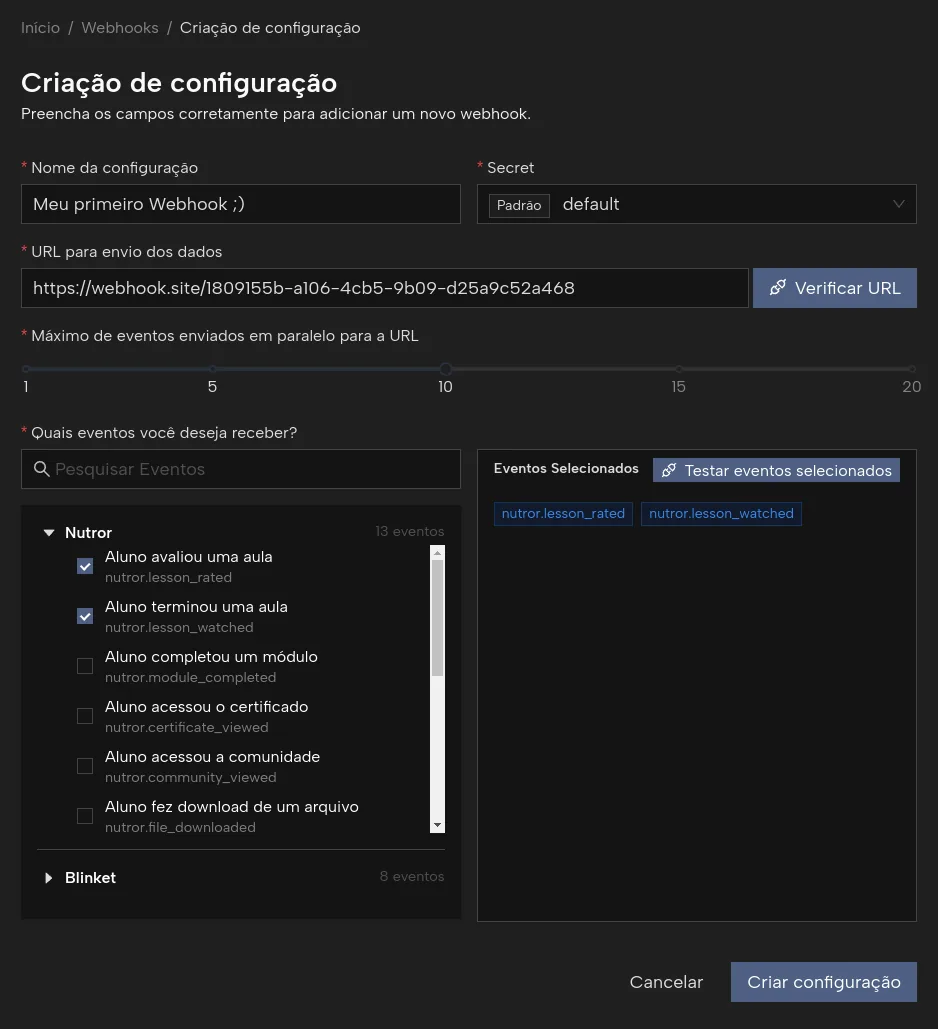The height and width of the screenshot is (1029, 938).
Task: Set parallel events slider to 20
Action: [x=912, y=369]
